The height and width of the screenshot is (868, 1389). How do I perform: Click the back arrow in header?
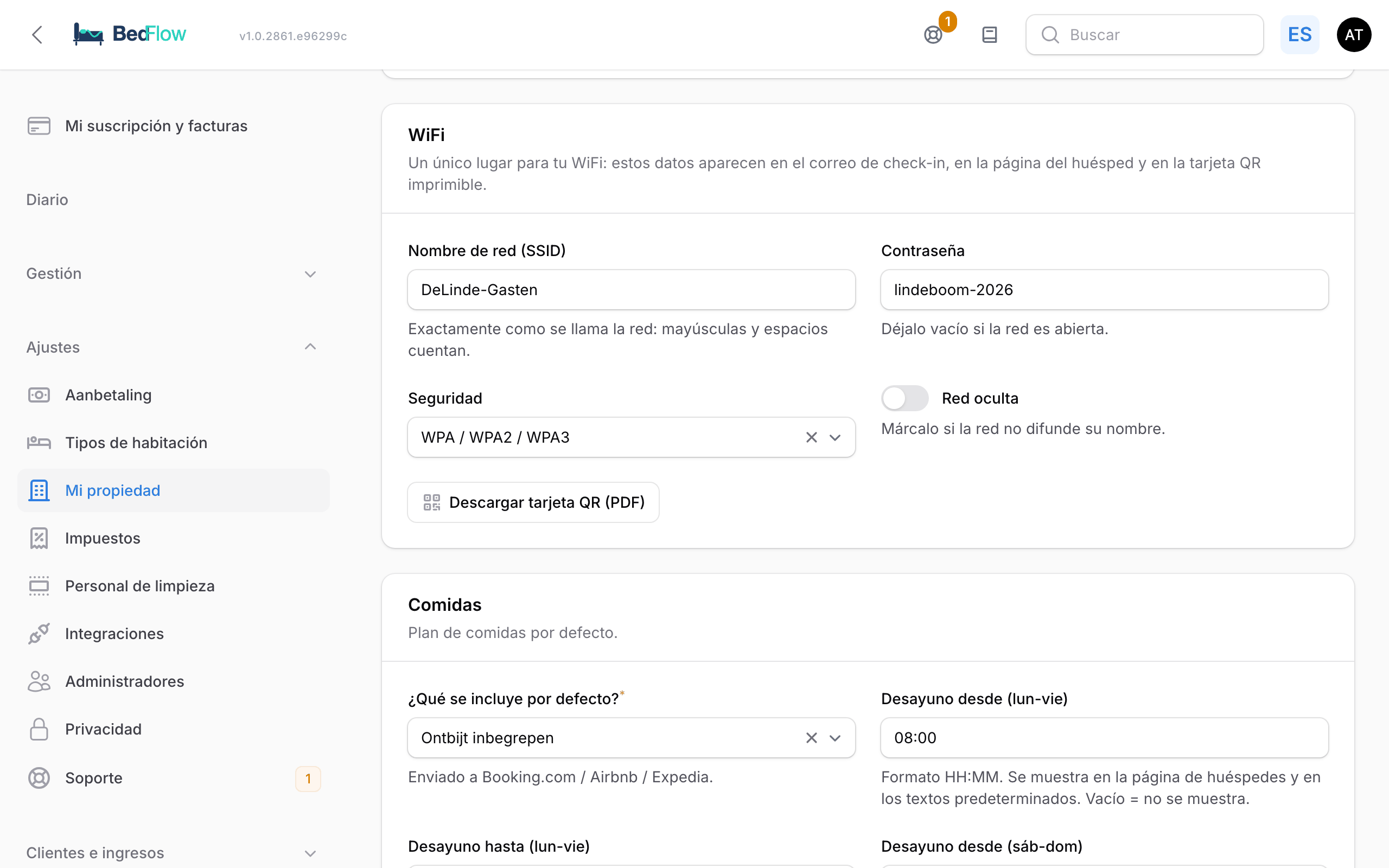[37, 35]
